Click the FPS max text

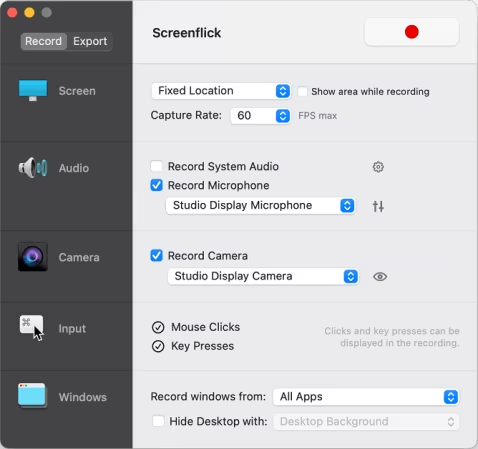(x=317, y=116)
